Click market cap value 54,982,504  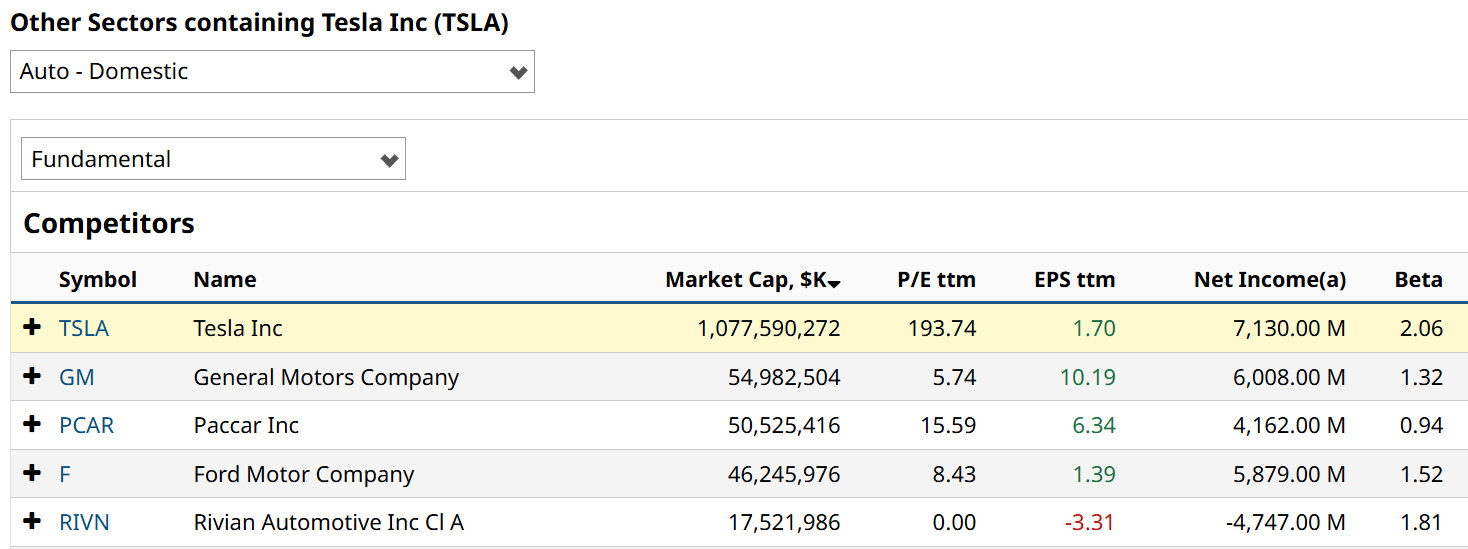784,377
